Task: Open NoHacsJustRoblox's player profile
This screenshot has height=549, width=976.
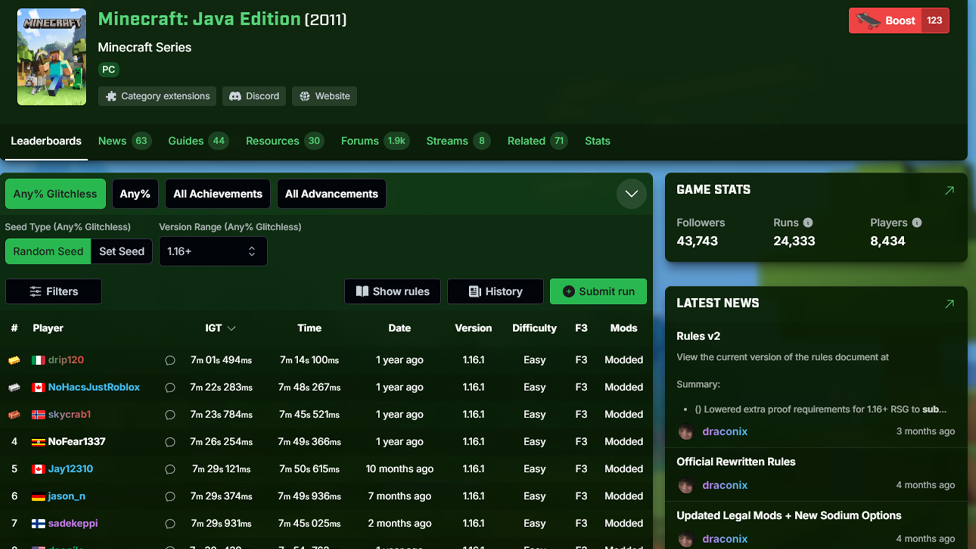Action: [94, 387]
